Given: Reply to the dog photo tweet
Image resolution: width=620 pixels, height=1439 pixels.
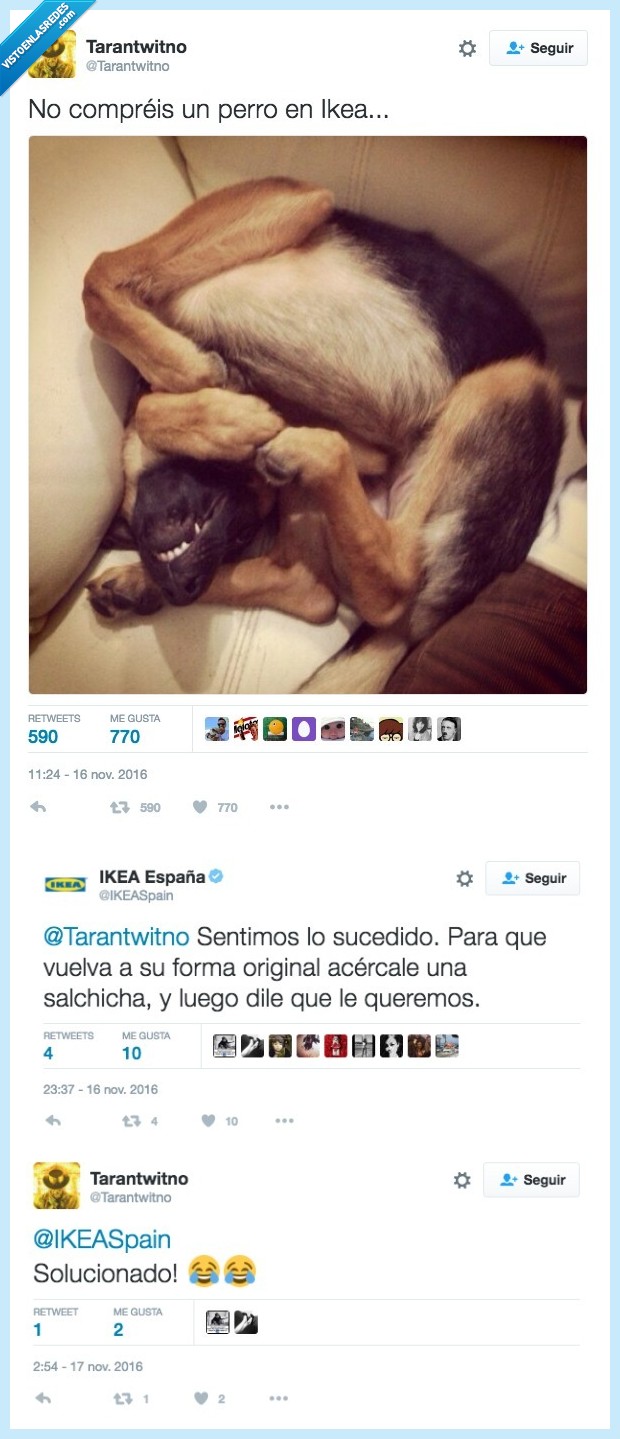Looking at the screenshot, I should (38, 807).
